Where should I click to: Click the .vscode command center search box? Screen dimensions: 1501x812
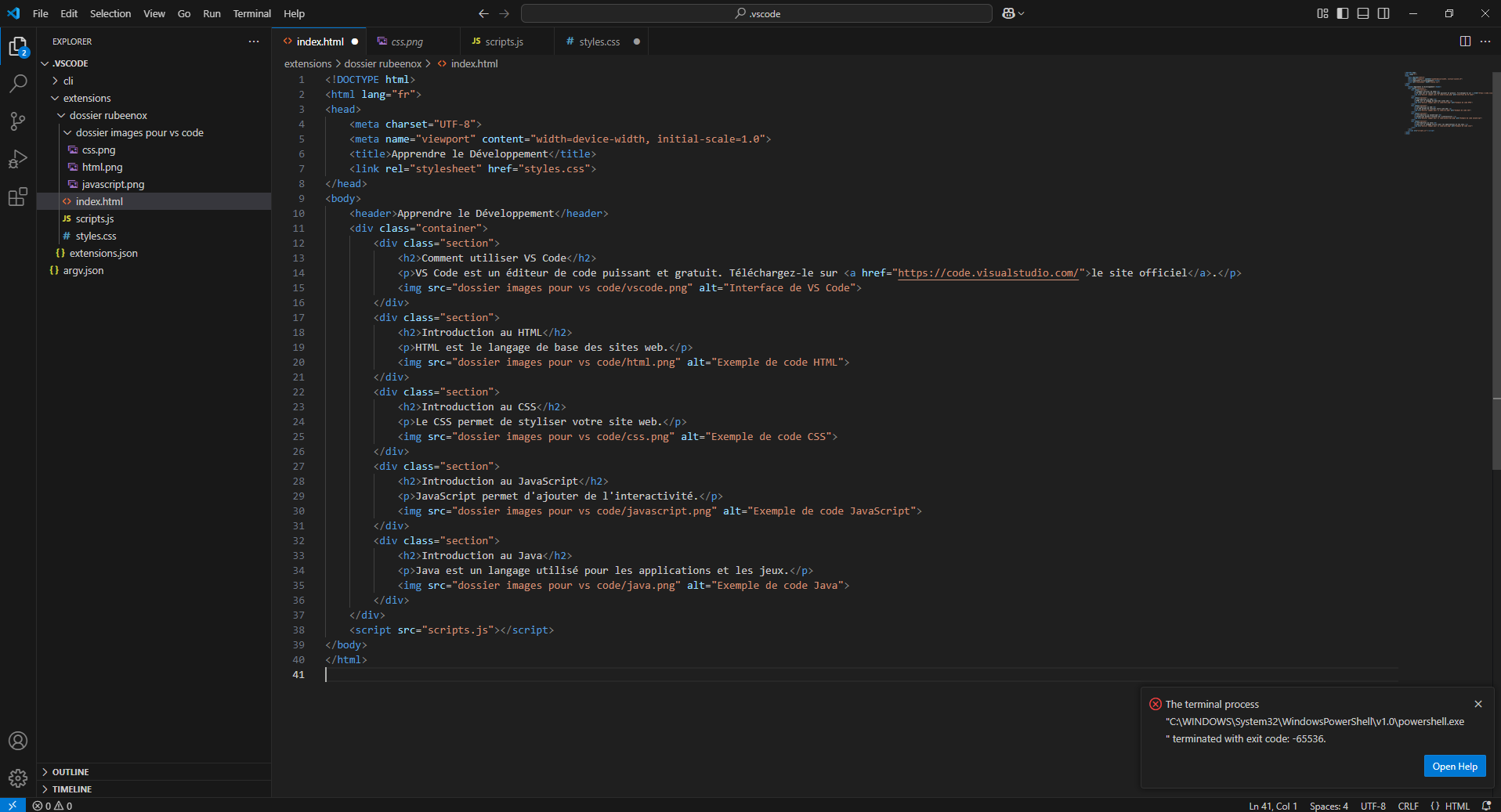pos(757,13)
